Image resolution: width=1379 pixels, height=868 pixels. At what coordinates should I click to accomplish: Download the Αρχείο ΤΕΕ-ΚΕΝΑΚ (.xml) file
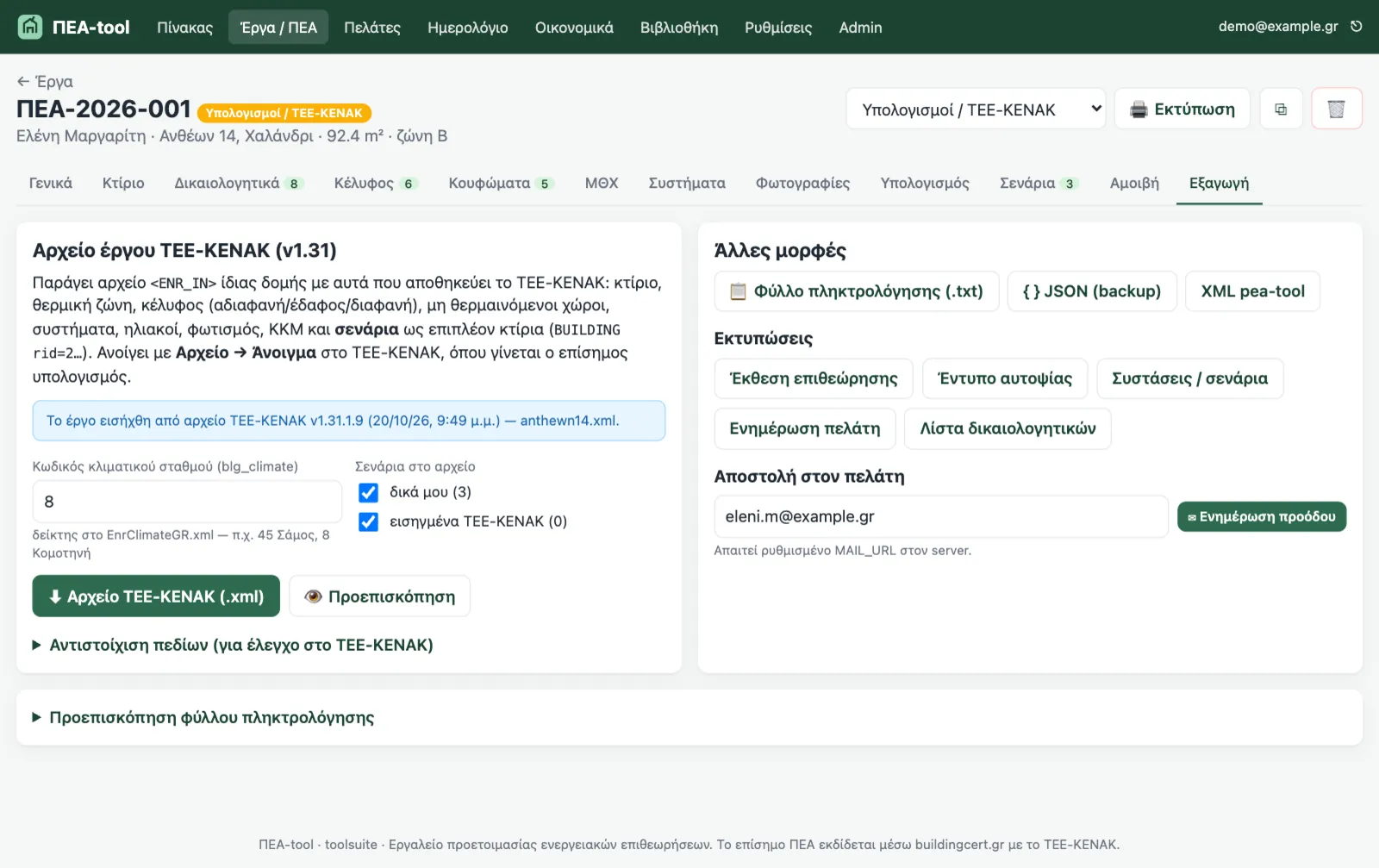(156, 596)
